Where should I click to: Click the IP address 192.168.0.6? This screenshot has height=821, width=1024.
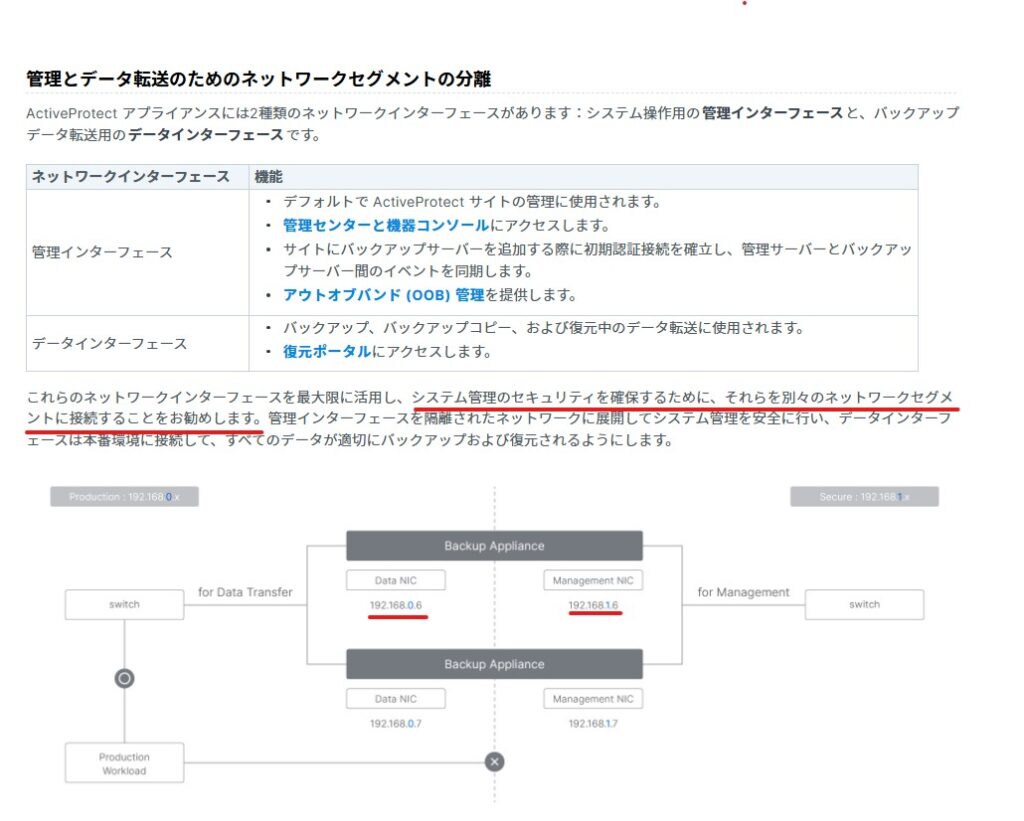(396, 605)
